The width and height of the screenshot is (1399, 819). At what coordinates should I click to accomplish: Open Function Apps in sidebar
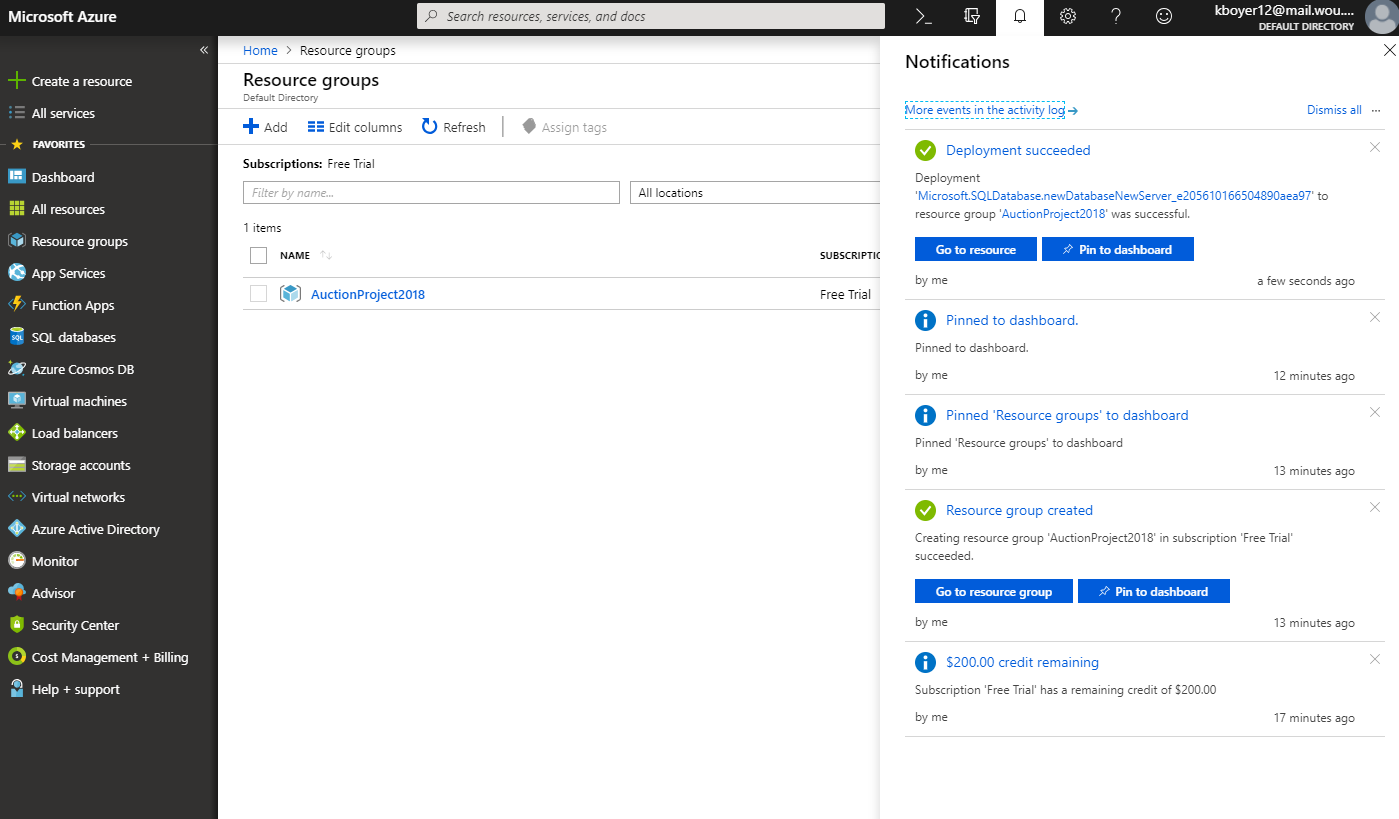pyautogui.click(x=73, y=305)
